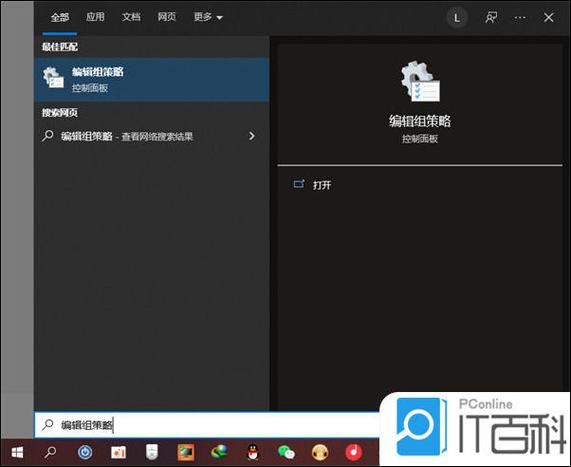Click 控制面板 subtitle under best match
Viewport: 571px width, 467px height.
(x=90, y=88)
